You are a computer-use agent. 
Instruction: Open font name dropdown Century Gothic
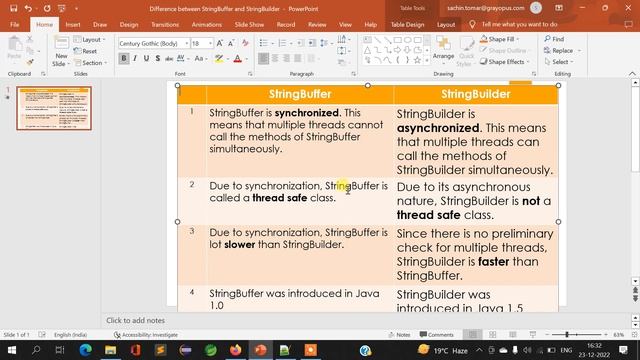coord(187,43)
